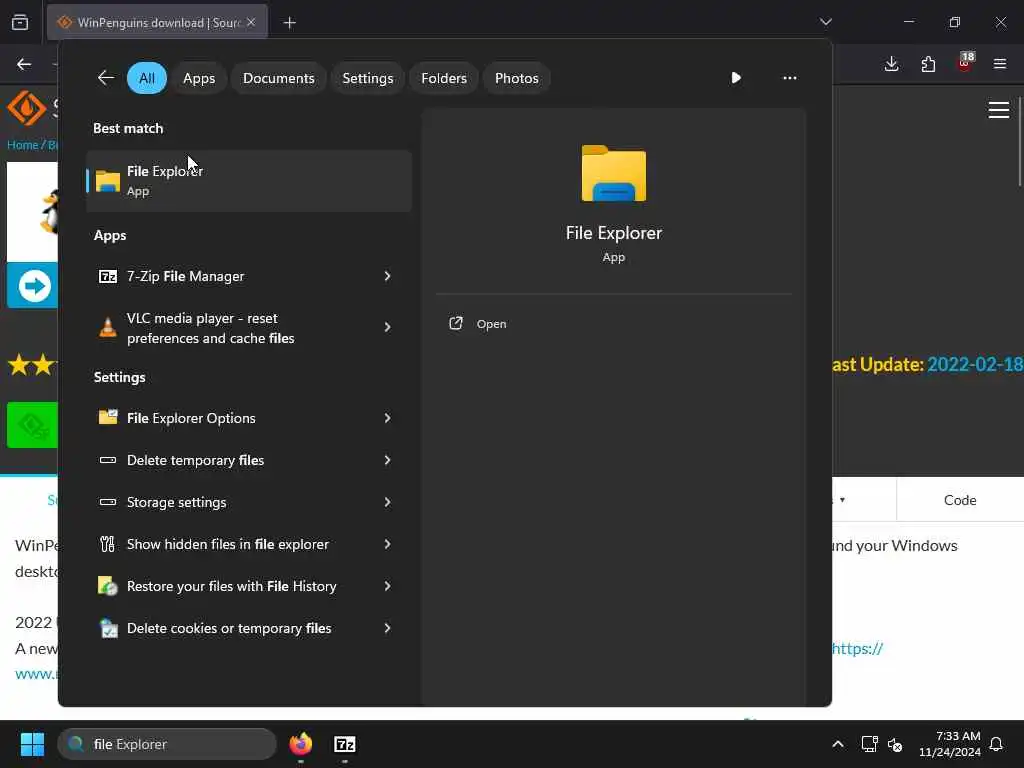Close the WinPenguins download tab
This screenshot has height=768, width=1024.
[251, 22]
